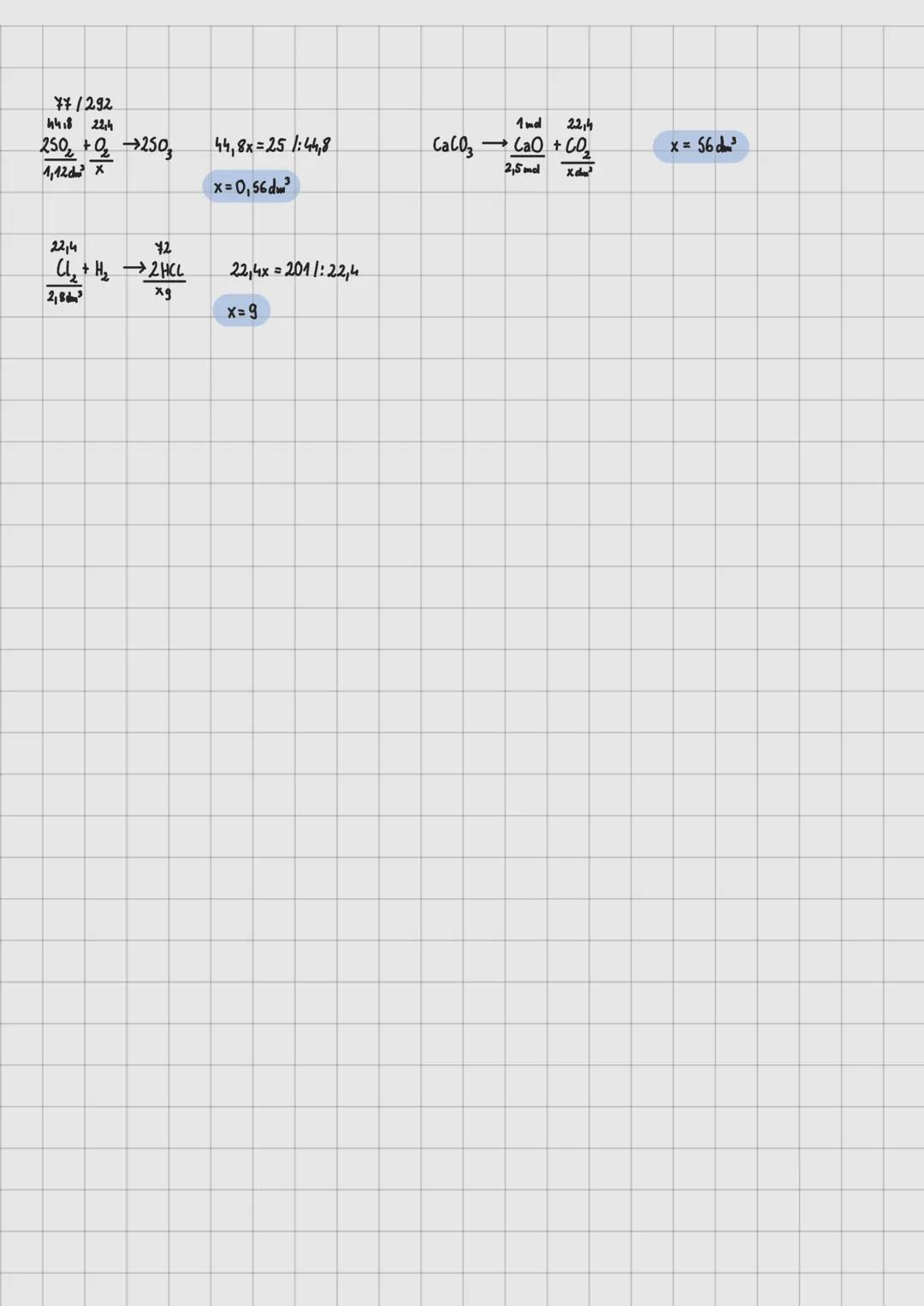The image size is (924, 1306).
Task: Click the x dm³ note under CO2
Action: point(579,172)
